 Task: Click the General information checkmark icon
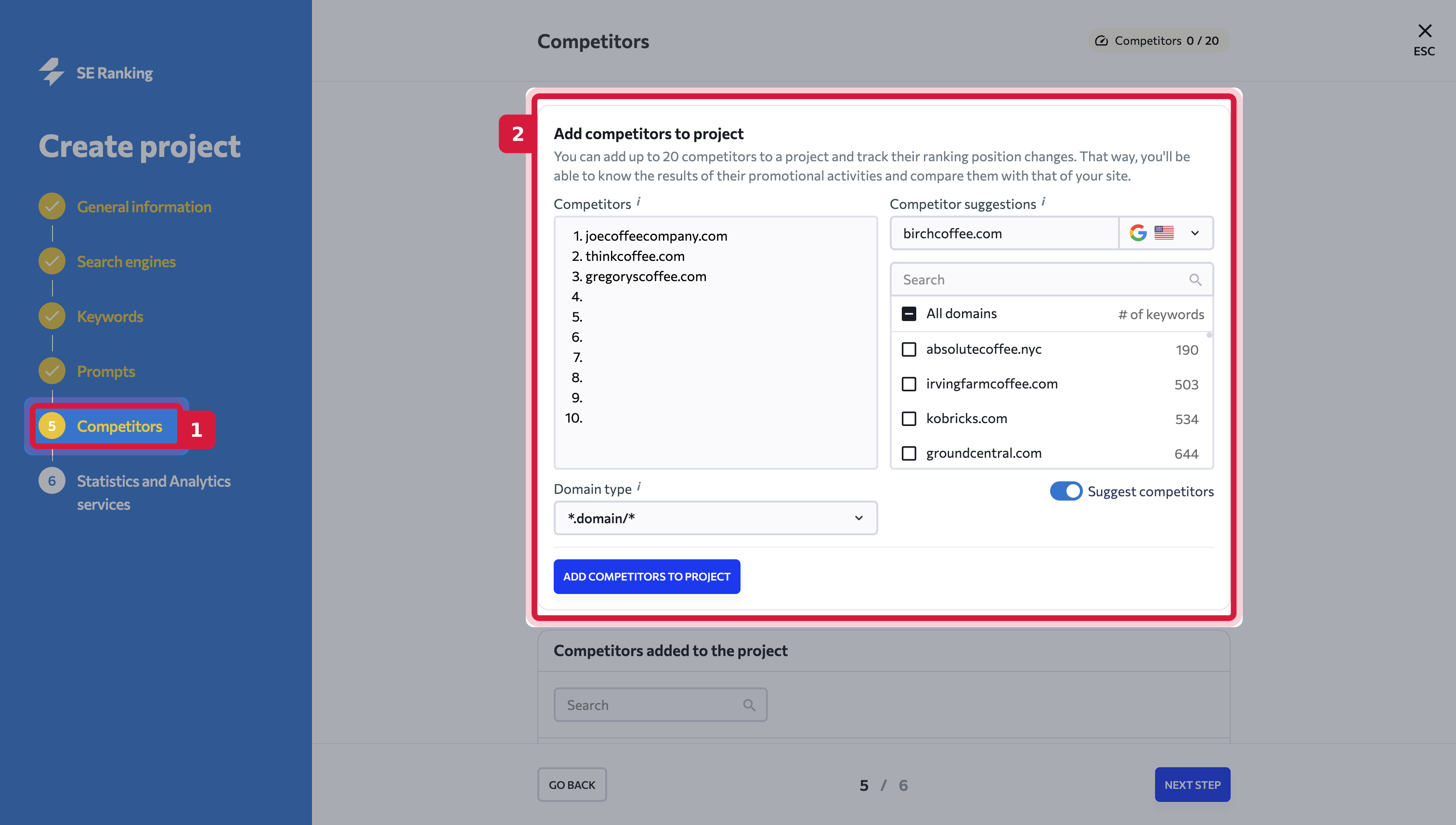[x=52, y=206]
